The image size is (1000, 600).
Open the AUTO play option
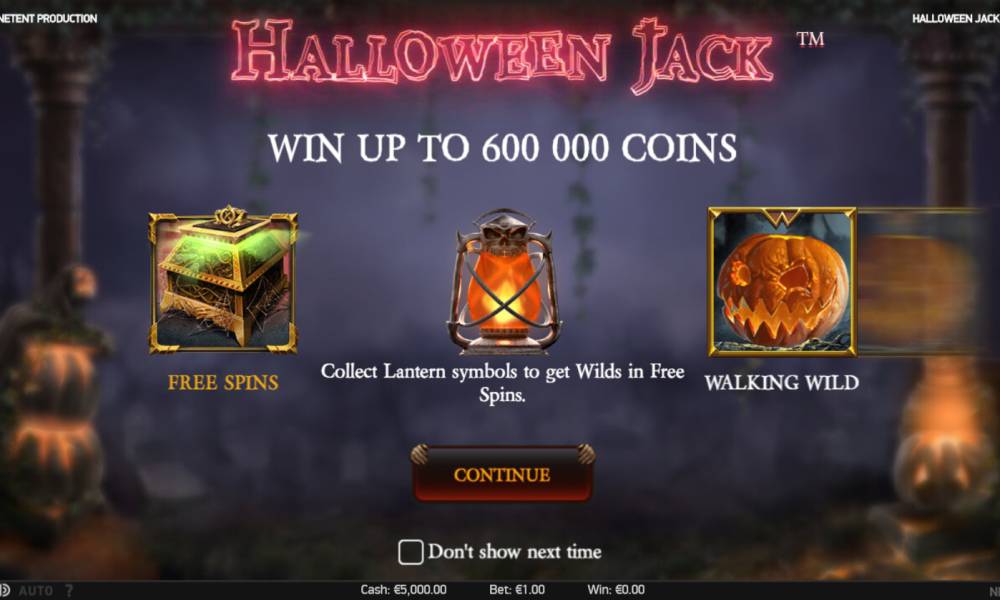tap(36, 590)
